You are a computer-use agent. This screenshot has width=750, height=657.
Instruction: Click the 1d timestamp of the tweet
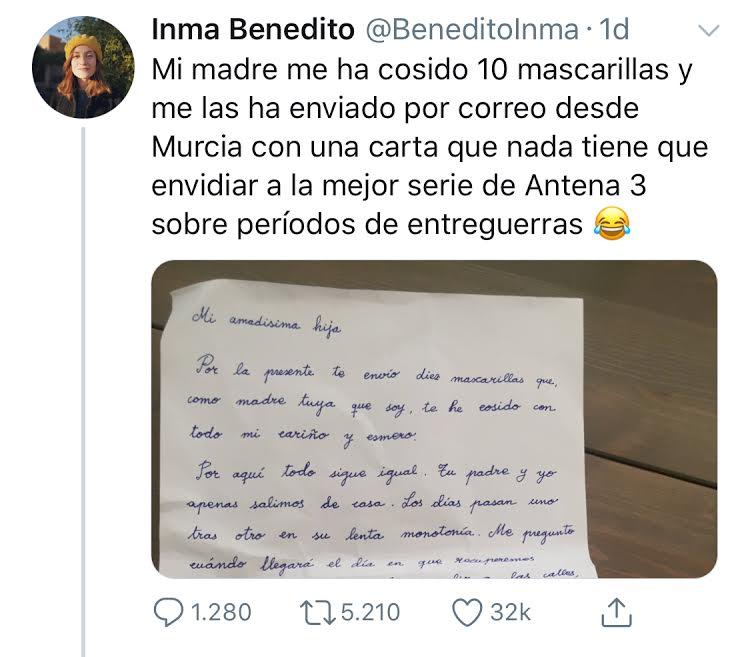[616, 31]
